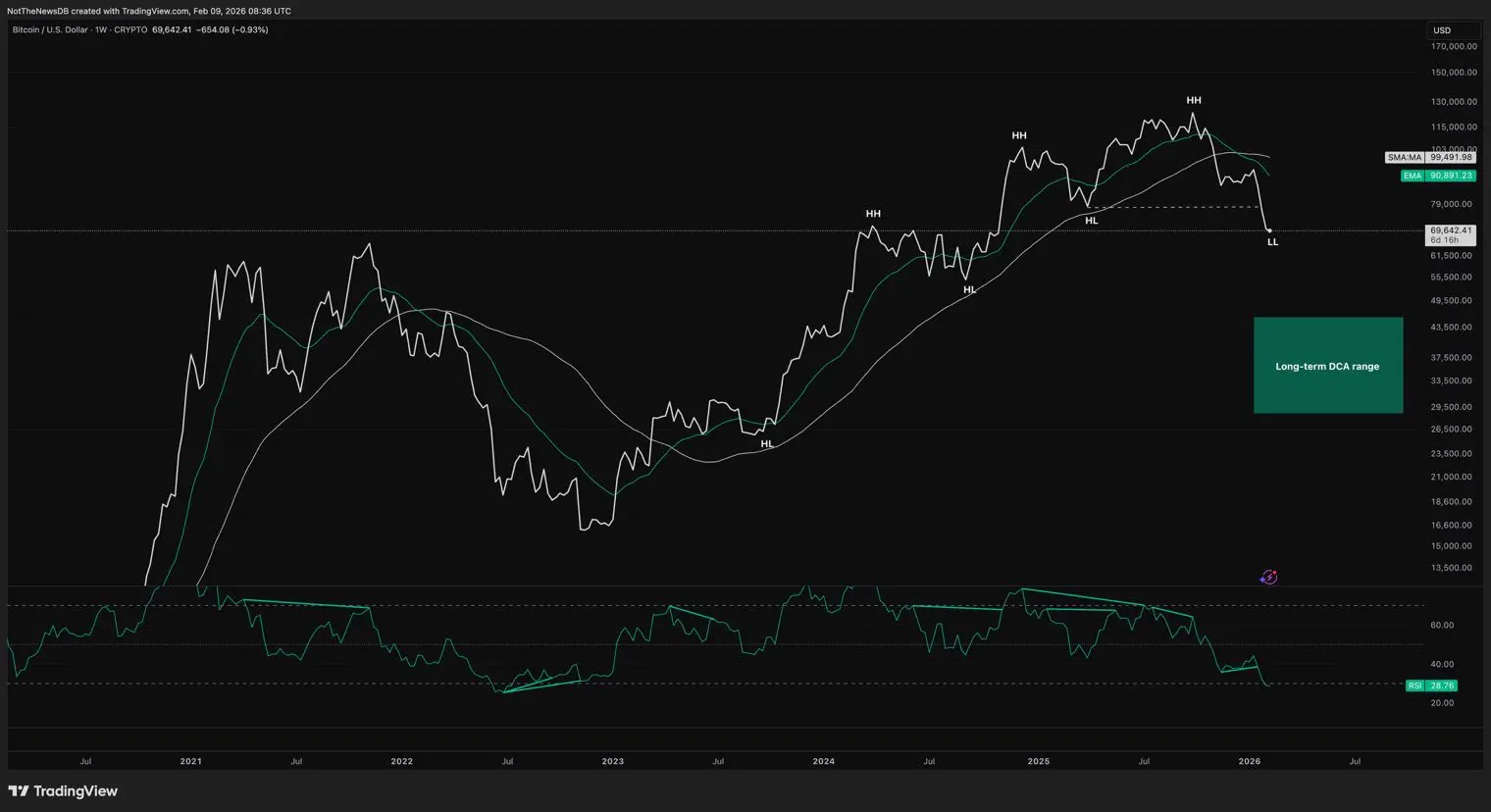The image size is (1491, 812).
Task: Click the 37,500.00 price axis label
Action: (x=1452, y=358)
